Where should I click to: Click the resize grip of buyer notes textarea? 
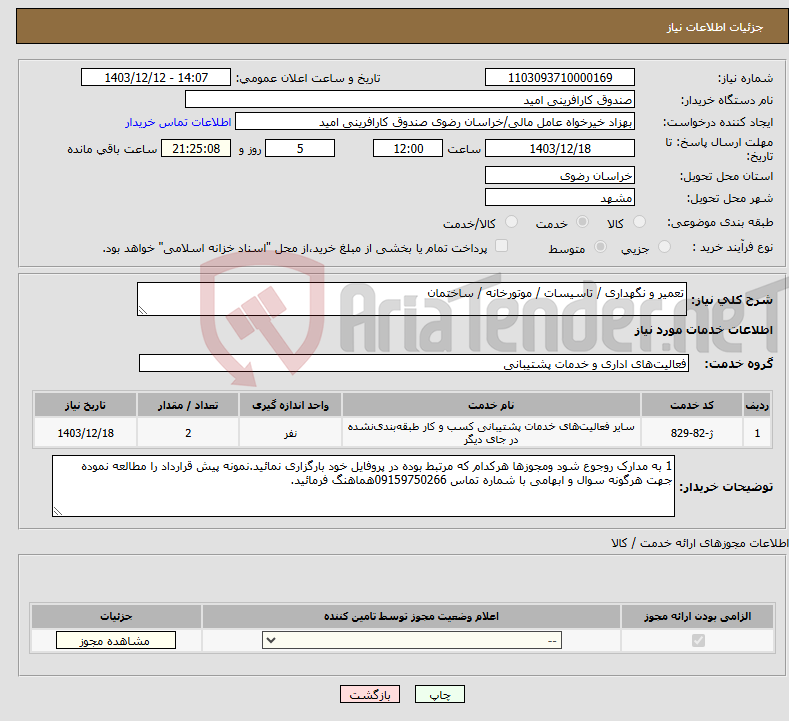point(58,511)
